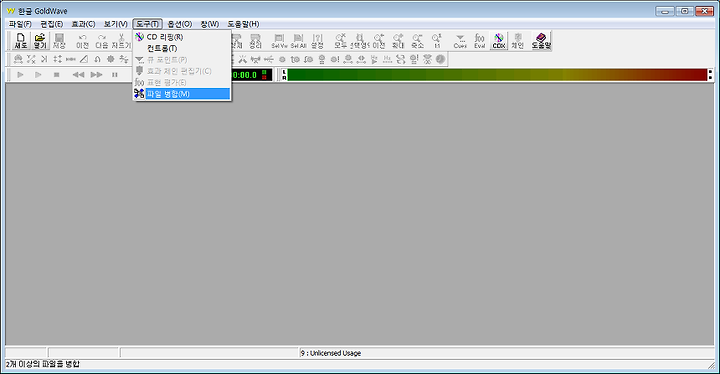720x374 pixels.
Task: Click the Eval f(x) toolbar icon
Action: (x=479, y=40)
